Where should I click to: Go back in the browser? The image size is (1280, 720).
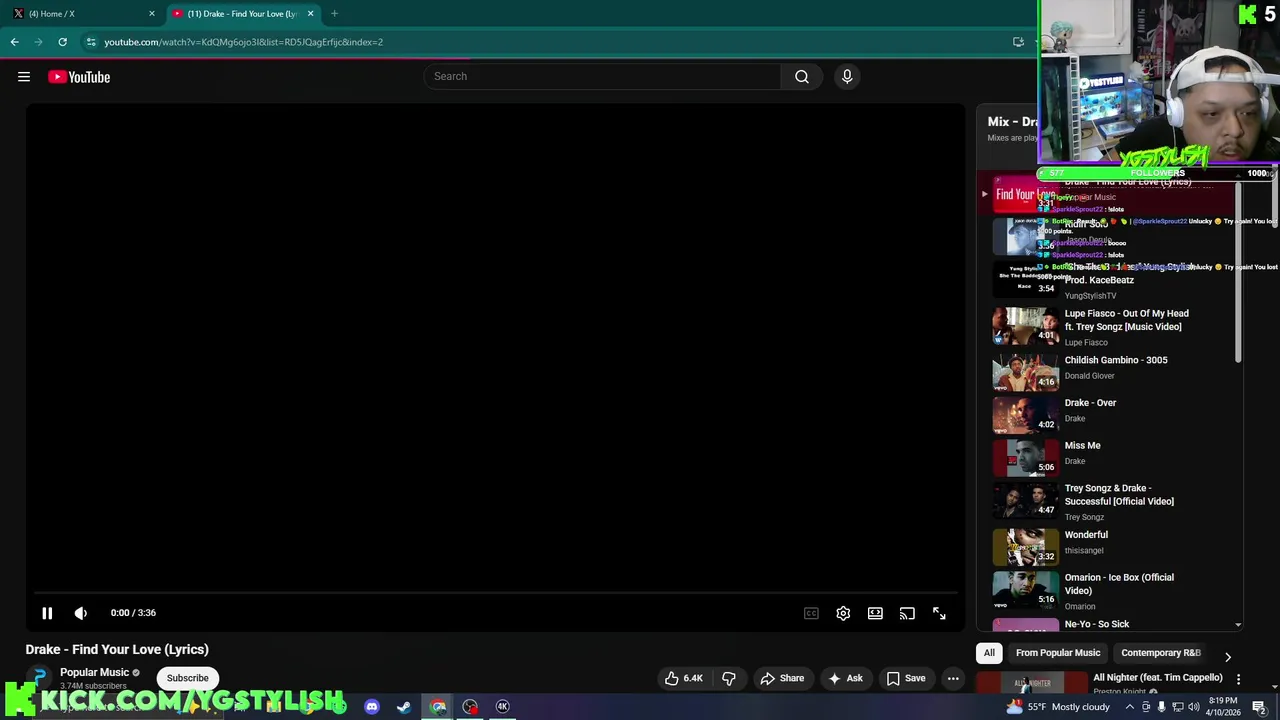click(x=14, y=42)
